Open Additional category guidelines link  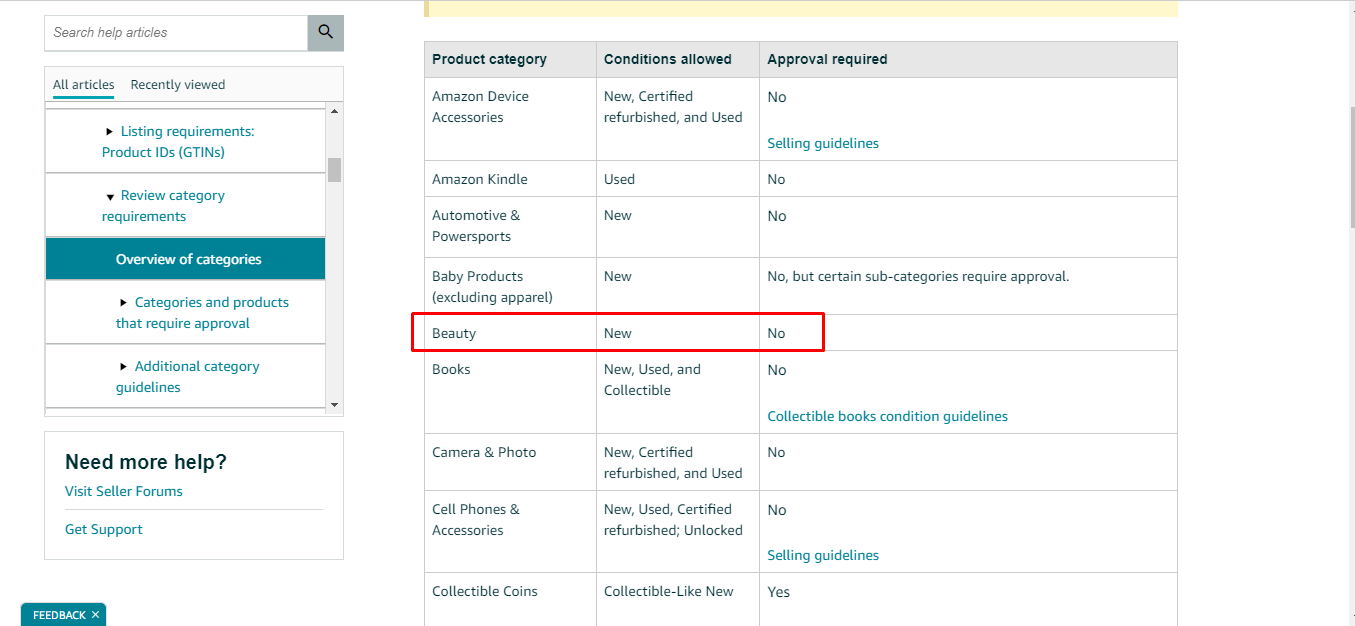point(188,377)
